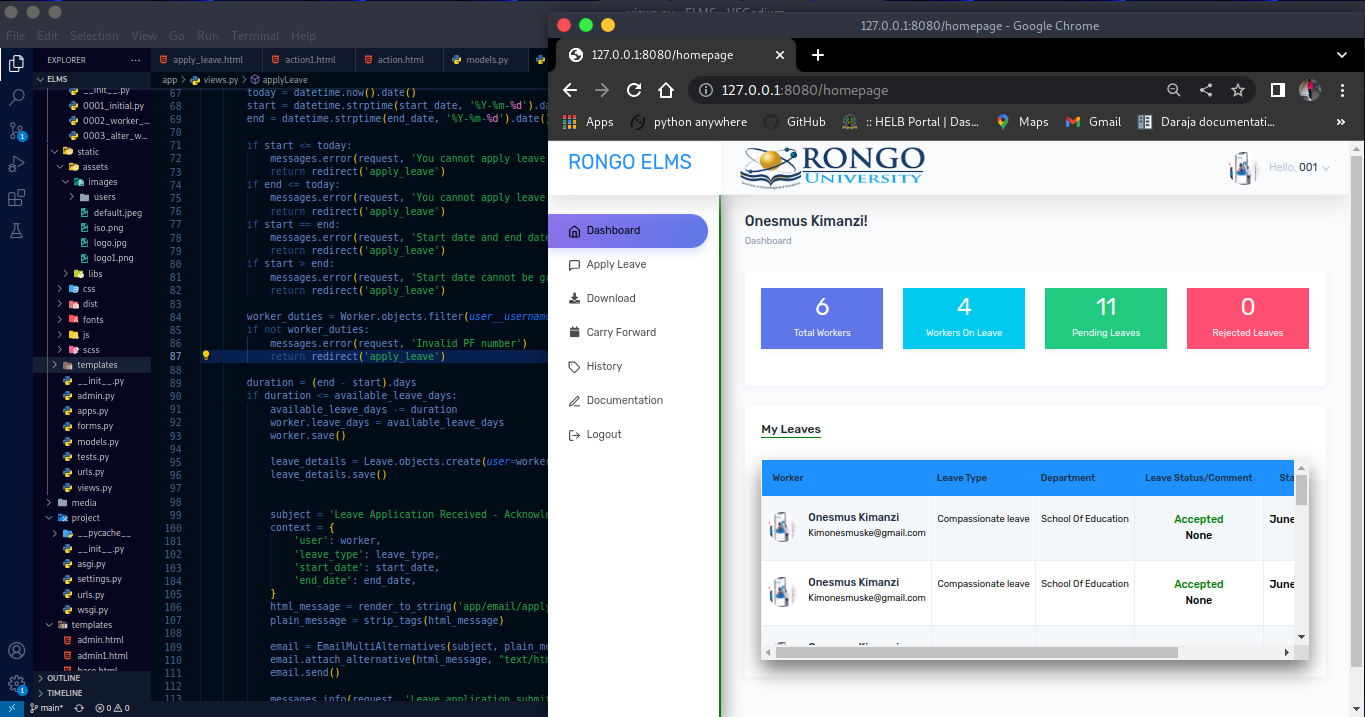Expand the OUTLINE section
Viewport: 1365px width, 717px height.
(63, 678)
